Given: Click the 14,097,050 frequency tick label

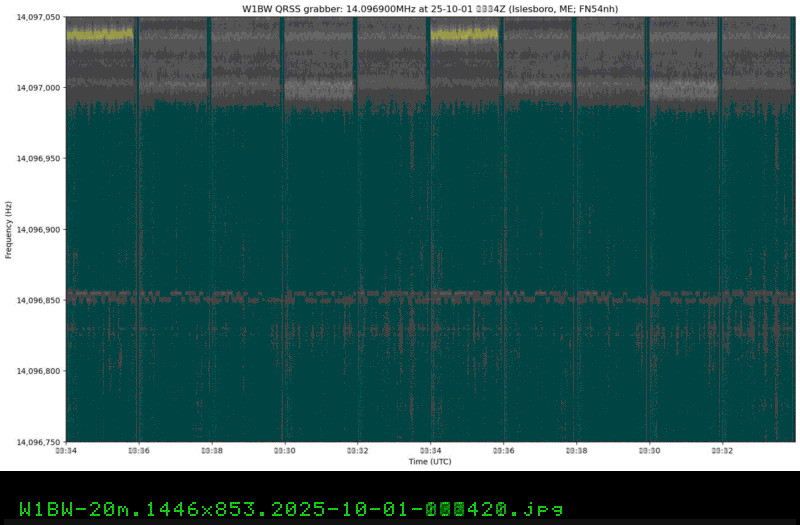Looking at the screenshot, I should coord(35,17).
